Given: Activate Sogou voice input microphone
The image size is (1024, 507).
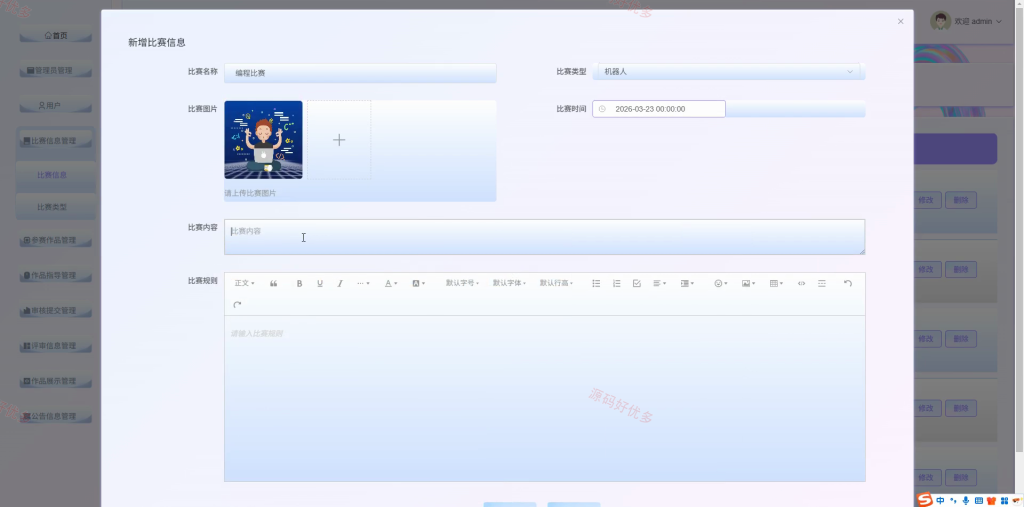Looking at the screenshot, I should 966,500.
